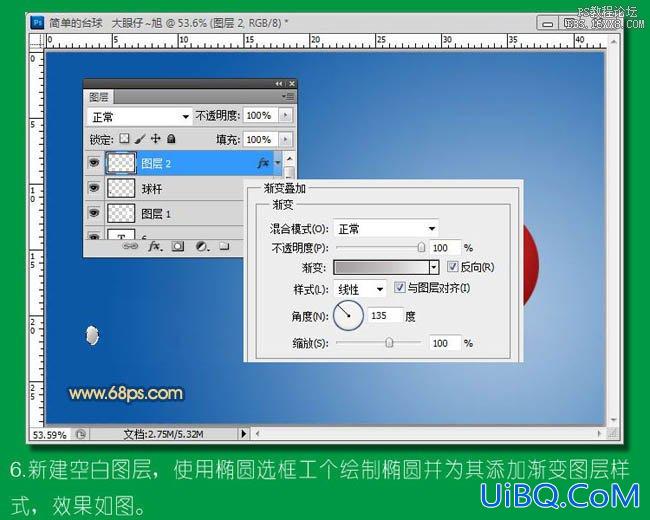Add layer mask icon
The height and width of the screenshot is (520, 650).
pyautogui.click(x=178, y=246)
